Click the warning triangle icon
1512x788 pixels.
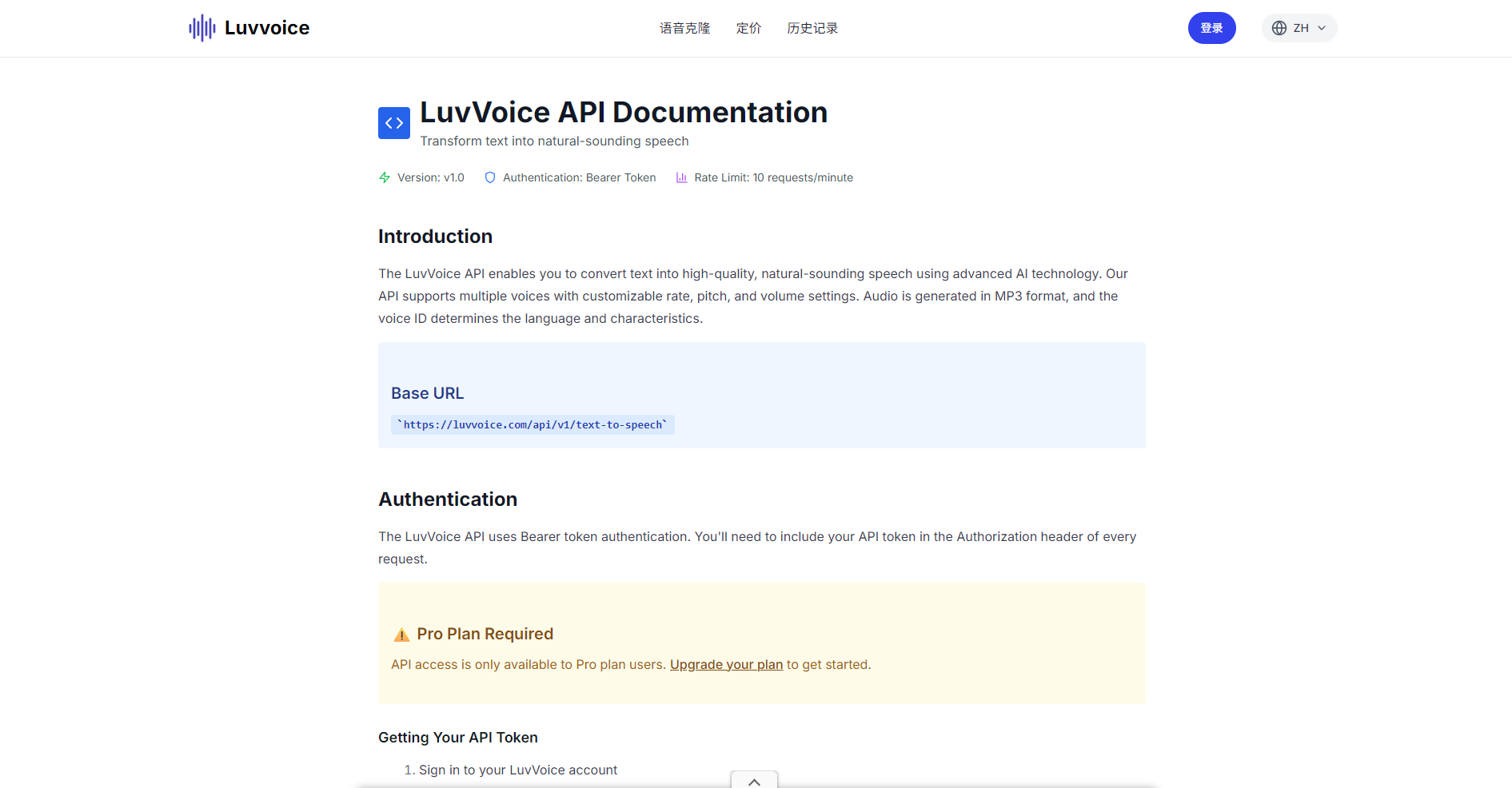click(x=401, y=635)
